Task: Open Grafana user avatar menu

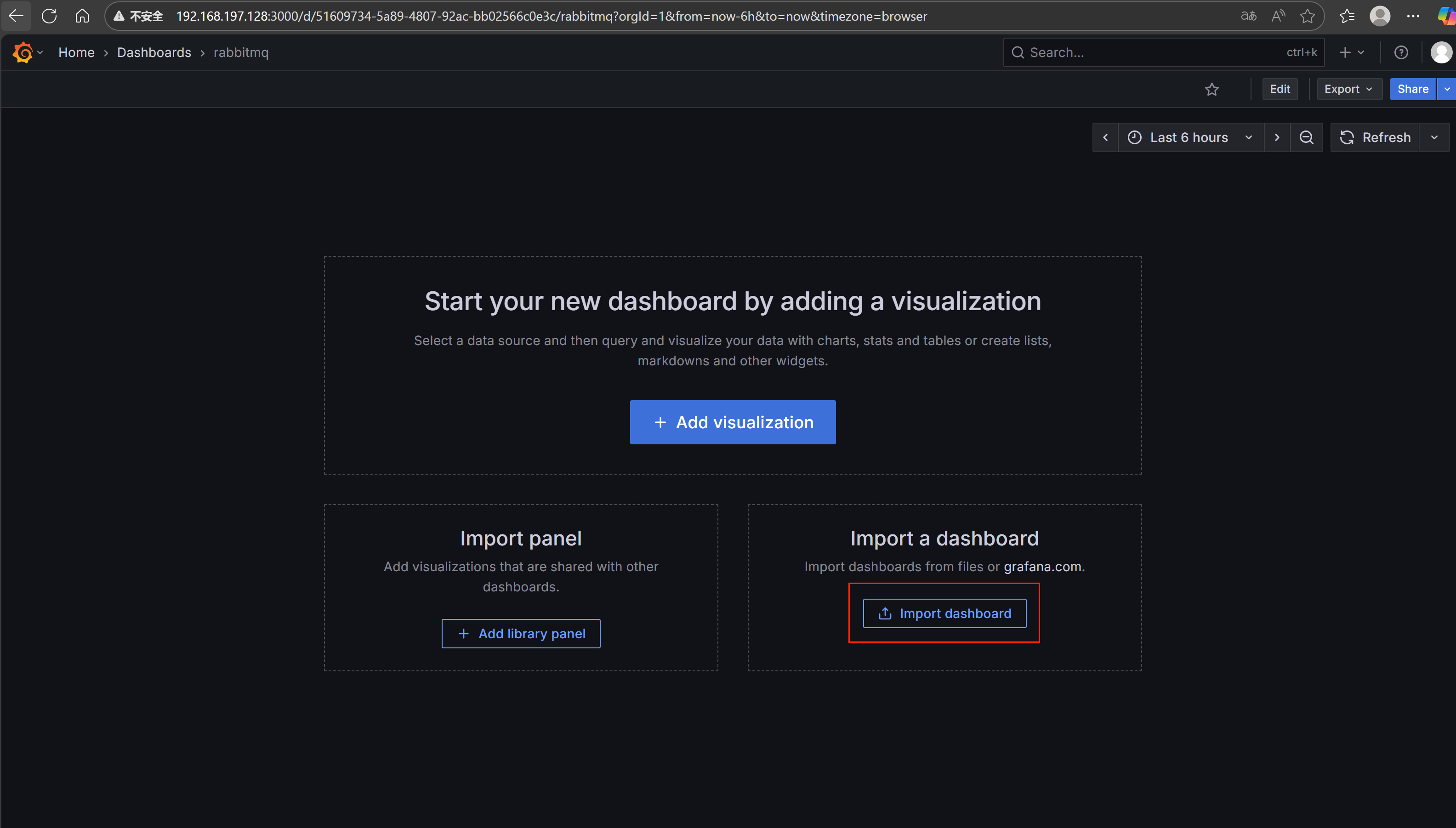Action: pyautogui.click(x=1440, y=52)
